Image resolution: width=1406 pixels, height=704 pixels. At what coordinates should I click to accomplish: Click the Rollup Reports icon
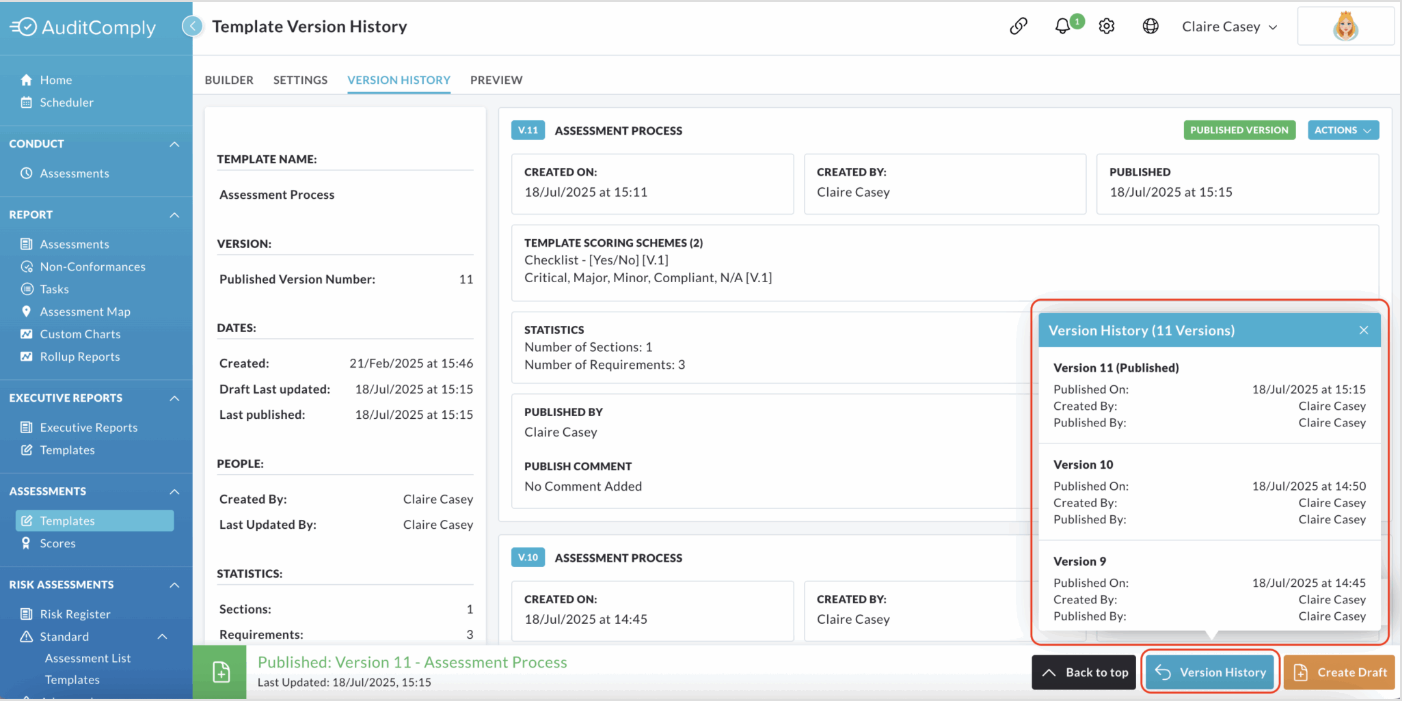pos(27,357)
